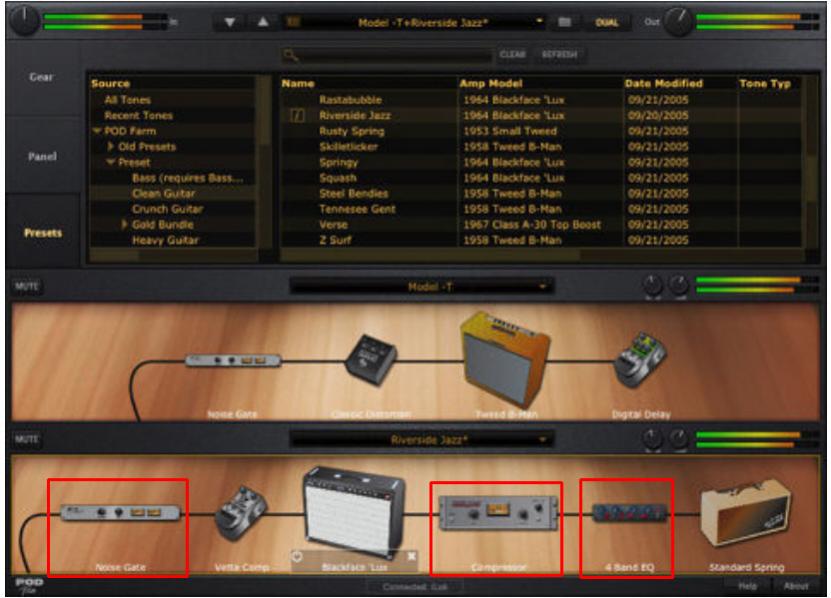Select the Squash preset
The width and height of the screenshot is (831, 598).
tap(338, 178)
